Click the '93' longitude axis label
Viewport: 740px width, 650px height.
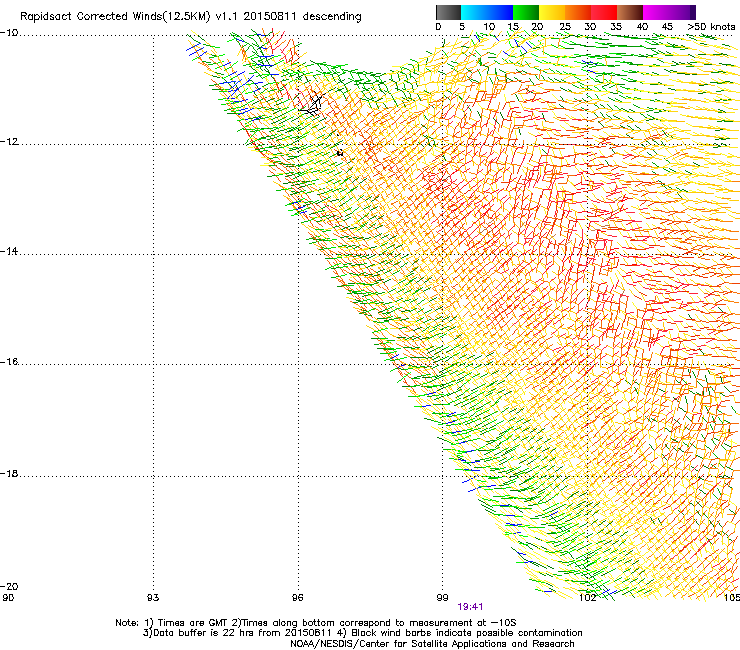(153, 598)
